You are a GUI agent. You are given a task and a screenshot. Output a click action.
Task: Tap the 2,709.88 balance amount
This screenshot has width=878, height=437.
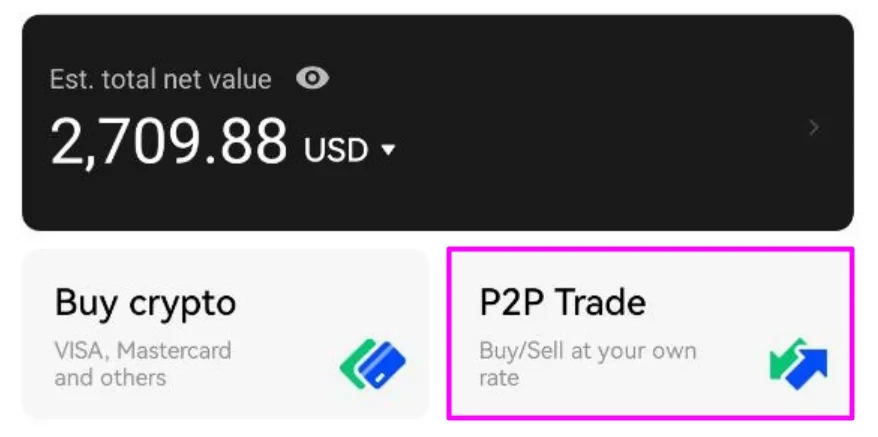(169, 141)
